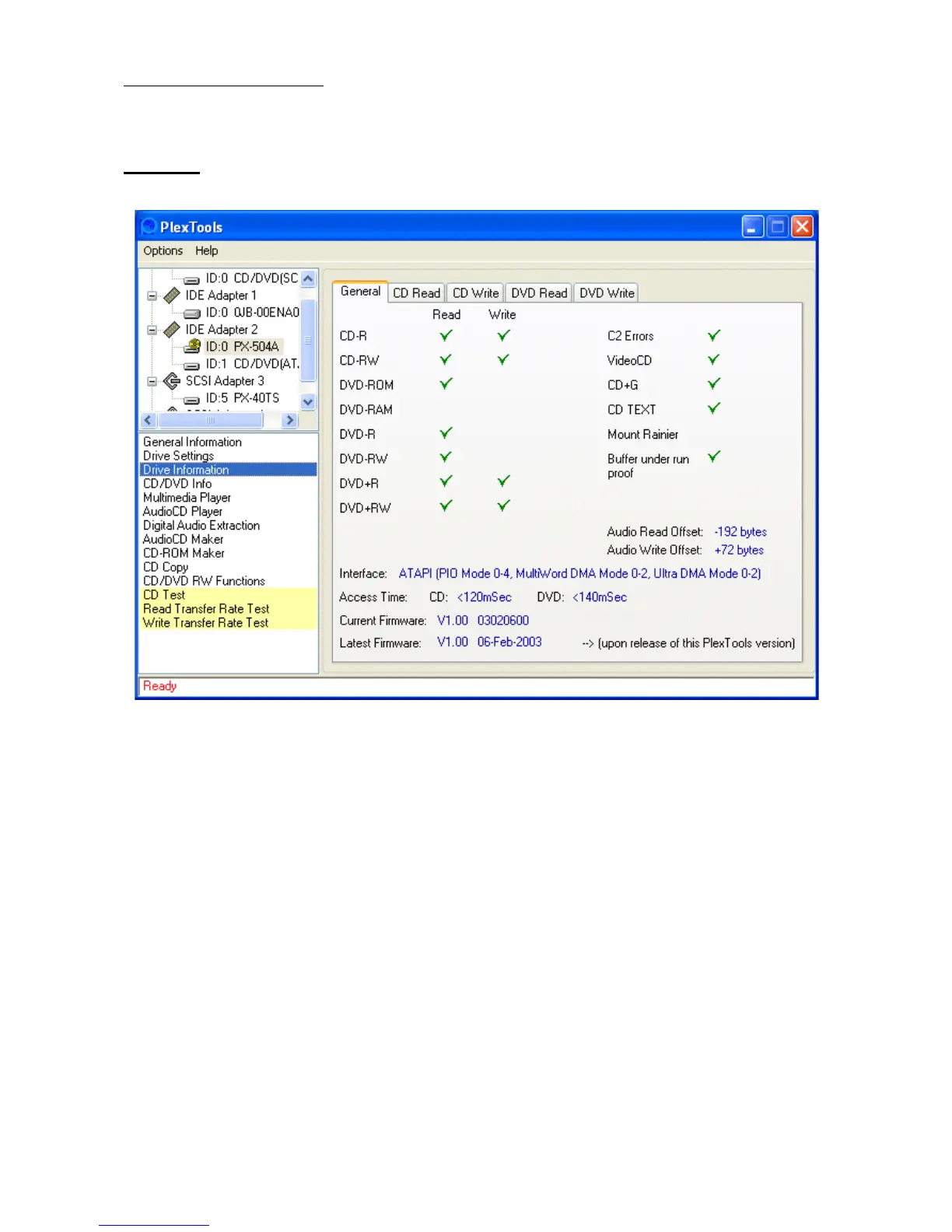Launch AudioCD Player from function list
This screenshot has height=1232, width=952.
pos(182,512)
